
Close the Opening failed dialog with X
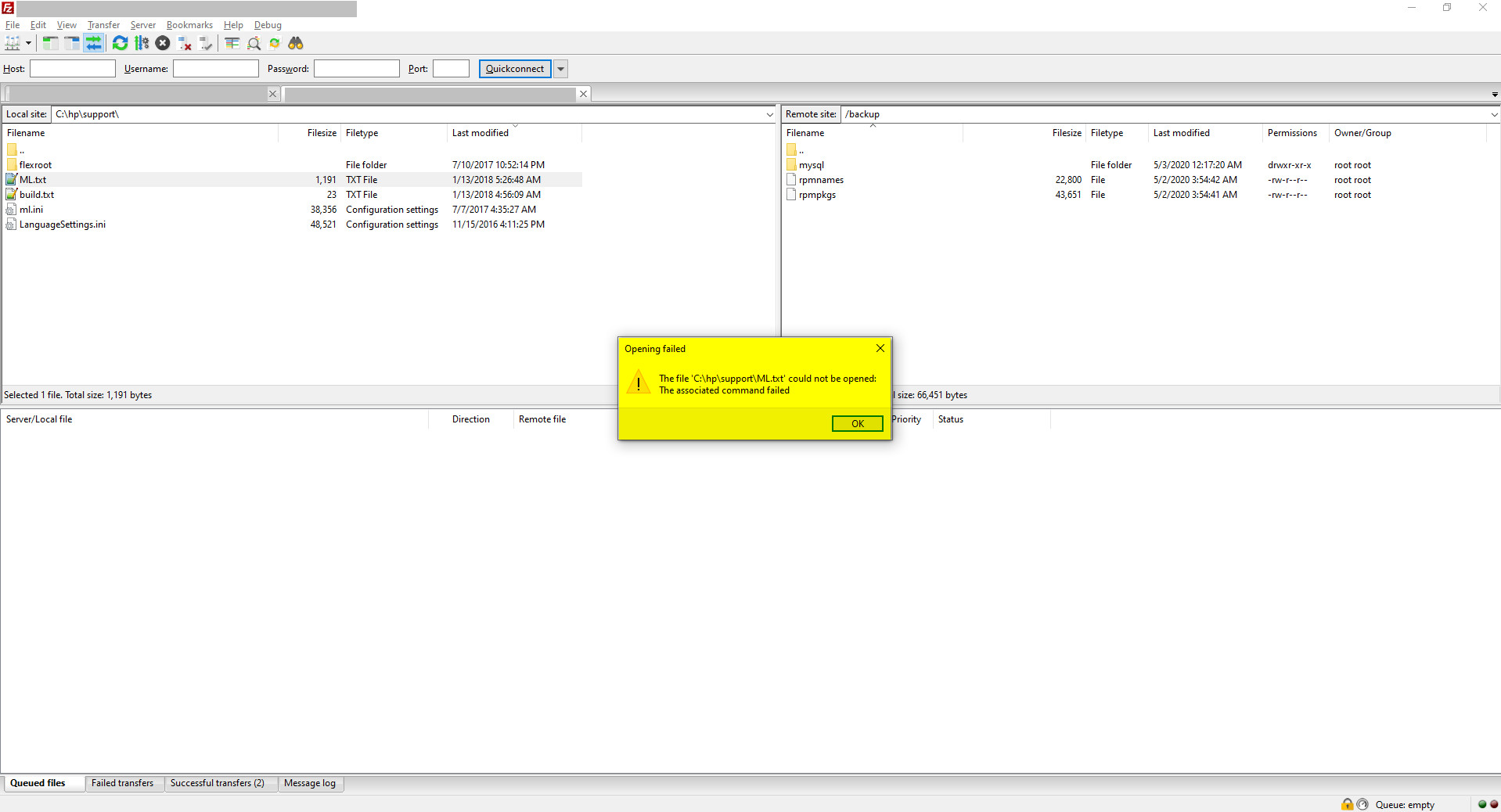click(880, 348)
